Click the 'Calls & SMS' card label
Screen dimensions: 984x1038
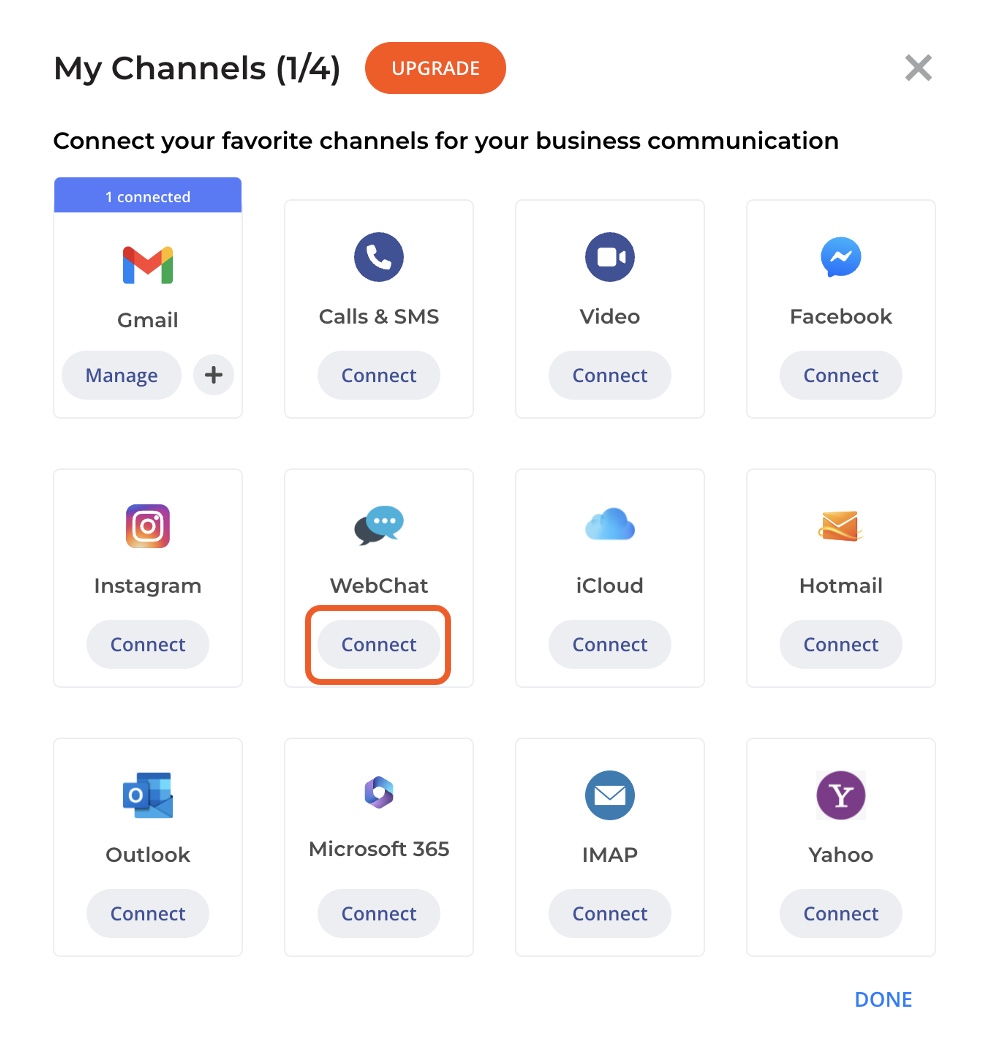click(379, 316)
